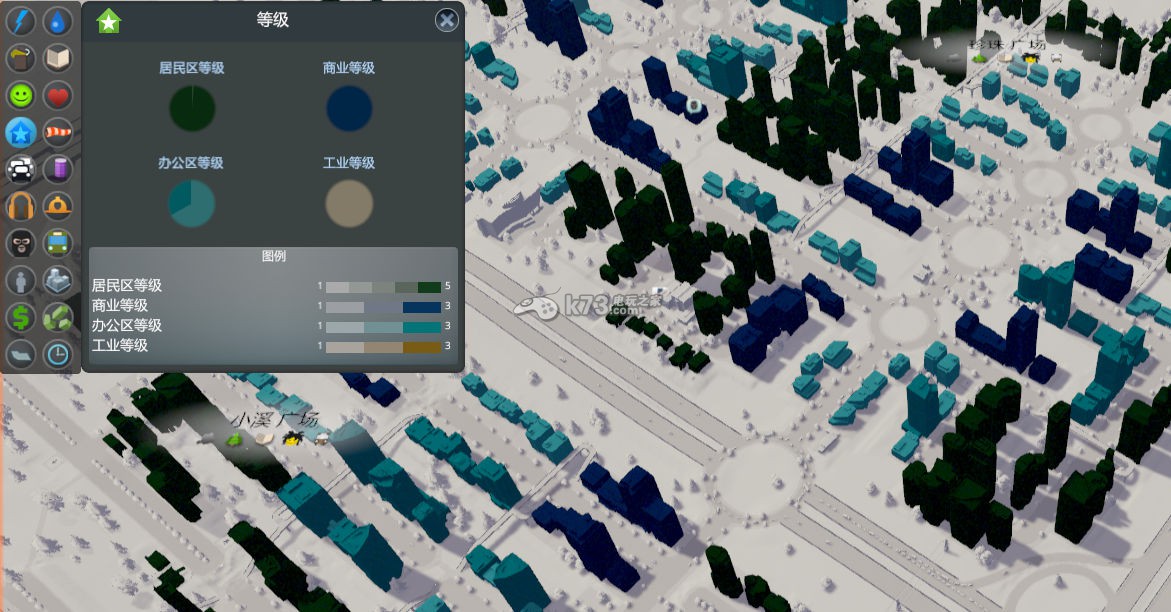Click the 居民区等级 legend color bar
The height and width of the screenshot is (612, 1171).
(x=383, y=287)
